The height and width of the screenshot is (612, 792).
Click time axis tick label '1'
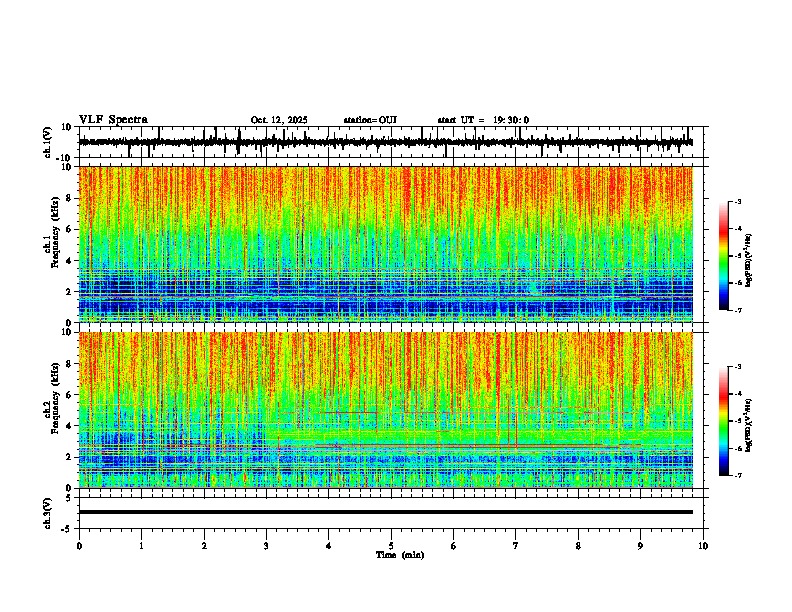(142, 546)
